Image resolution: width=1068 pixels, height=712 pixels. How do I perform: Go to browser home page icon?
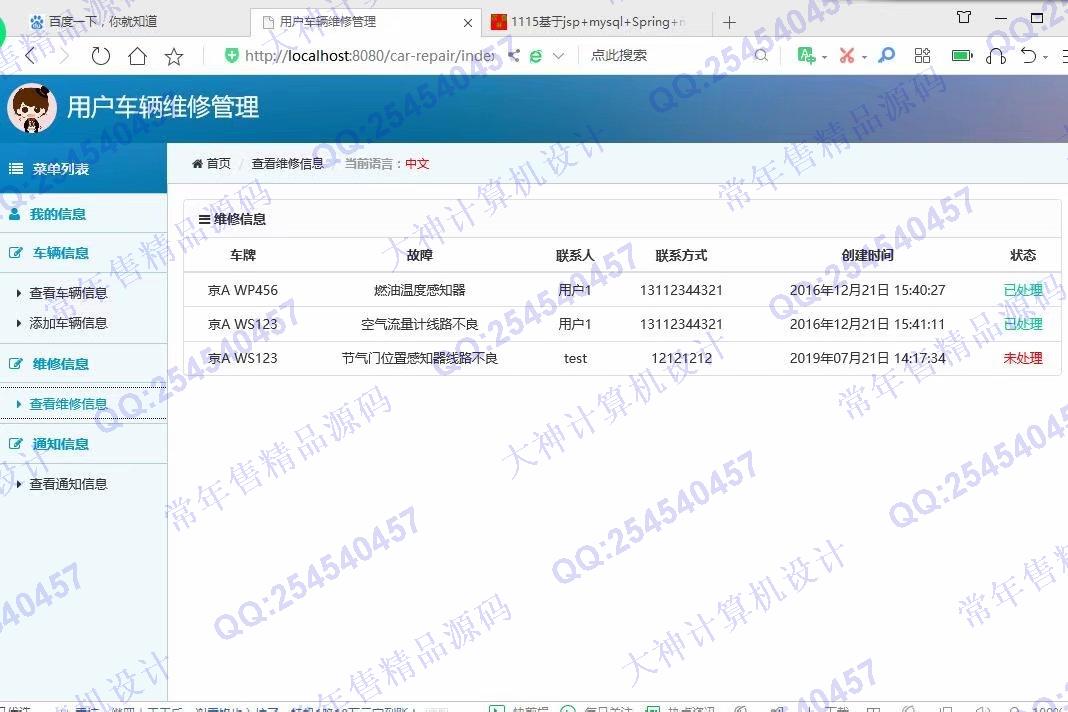point(138,56)
